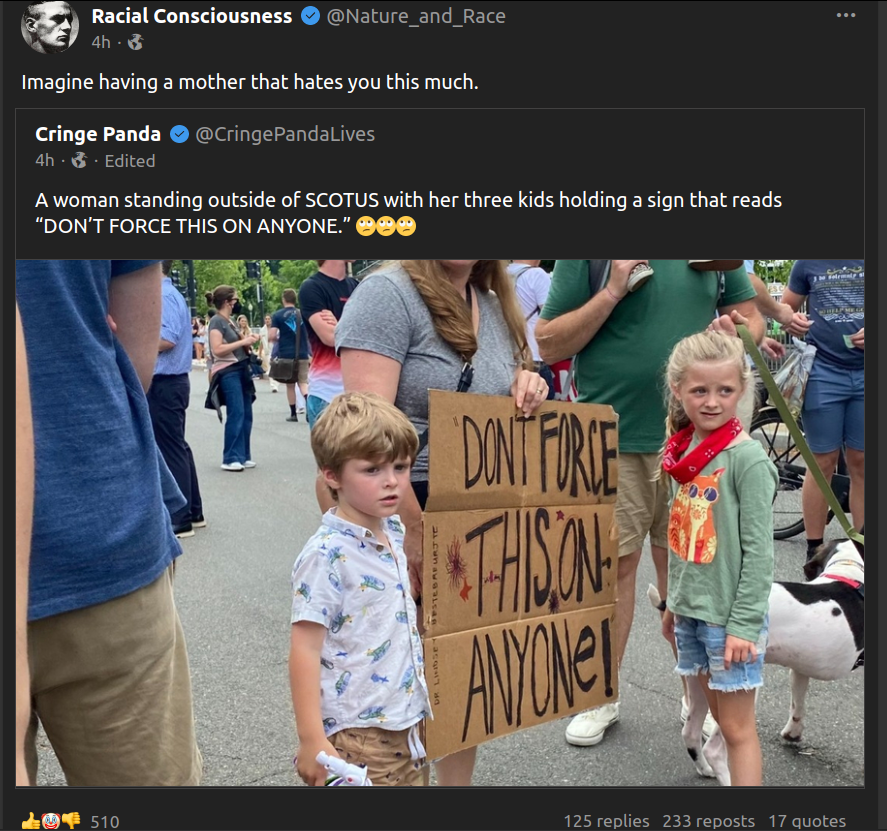The image size is (887, 831).
Task: Open the three-dot more options menu
Action: click(846, 15)
